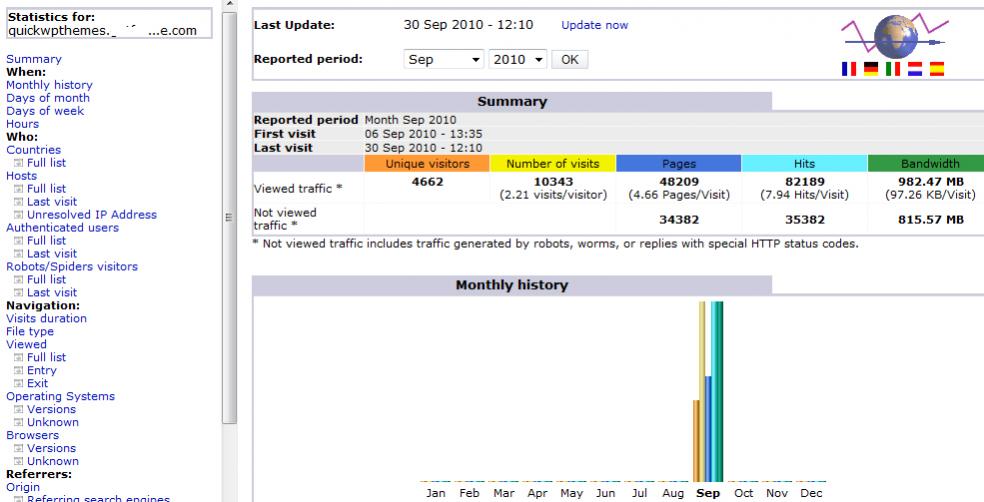Go to Days of month report
984x502 pixels.
(x=48, y=98)
